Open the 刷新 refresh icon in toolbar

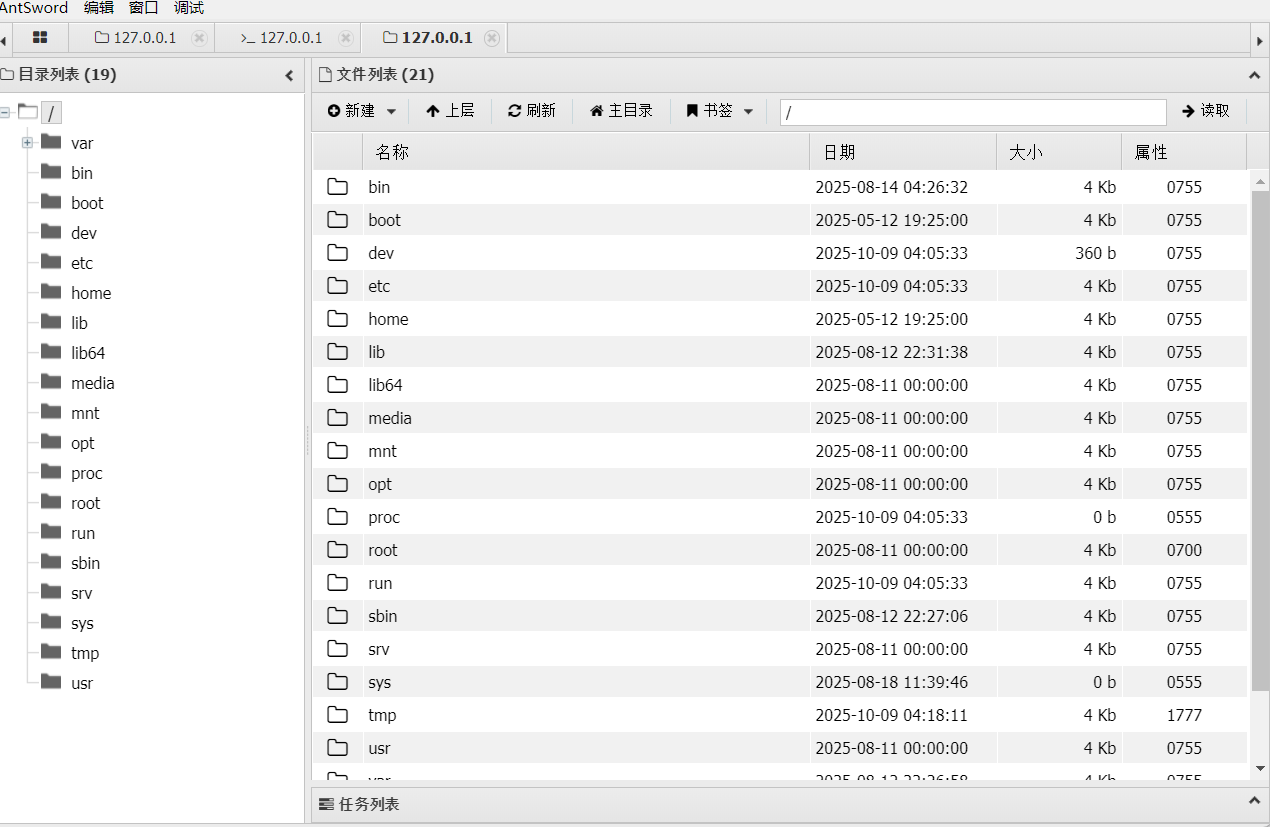pos(515,111)
